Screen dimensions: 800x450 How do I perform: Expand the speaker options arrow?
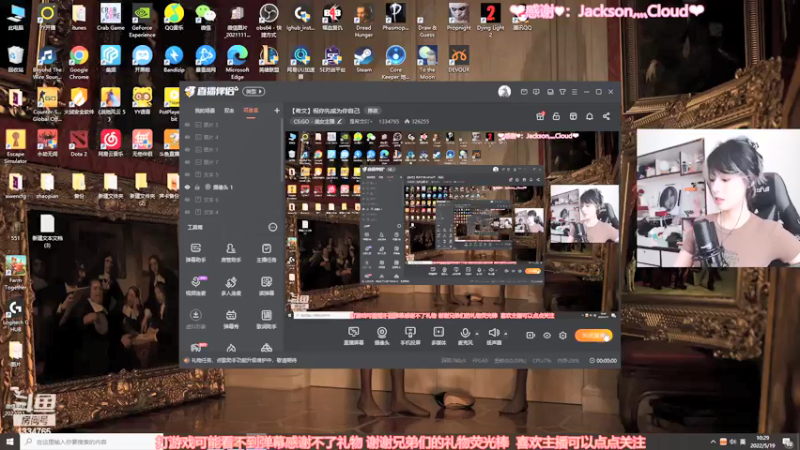[506, 334]
